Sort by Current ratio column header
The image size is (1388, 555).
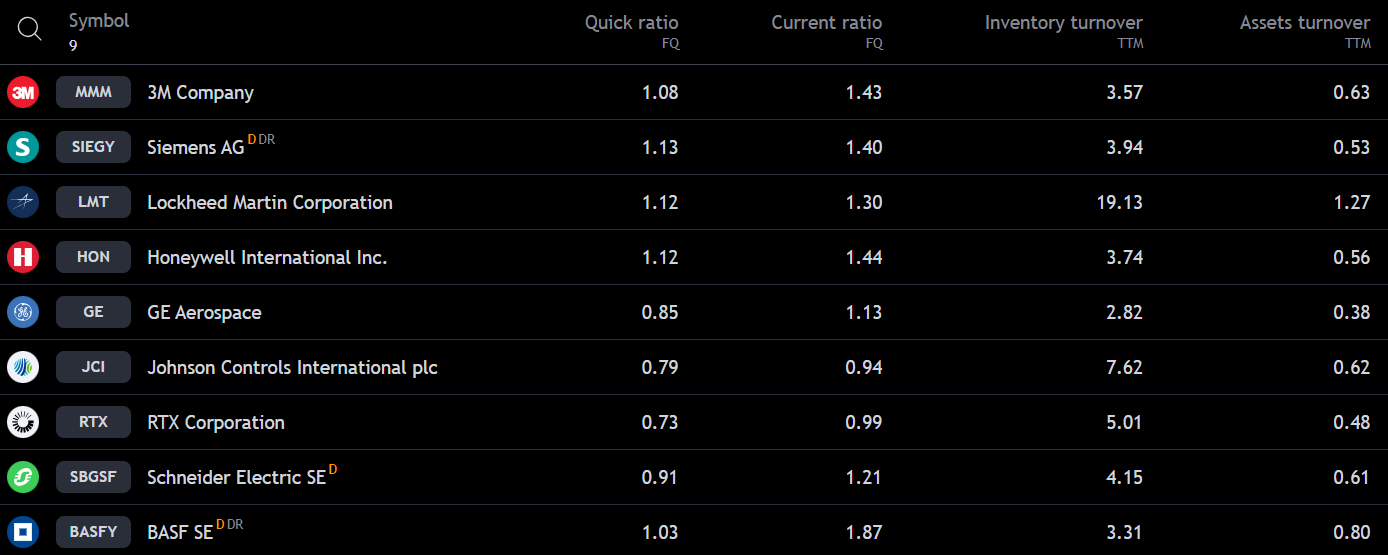click(x=826, y=23)
